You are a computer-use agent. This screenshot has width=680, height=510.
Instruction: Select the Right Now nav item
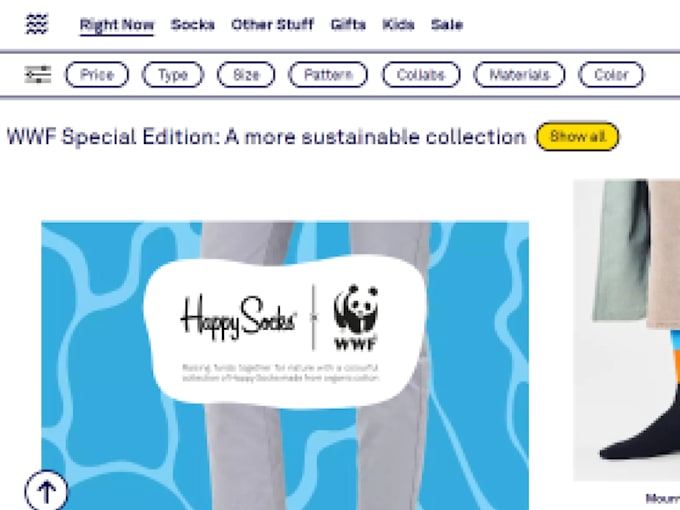click(x=117, y=25)
